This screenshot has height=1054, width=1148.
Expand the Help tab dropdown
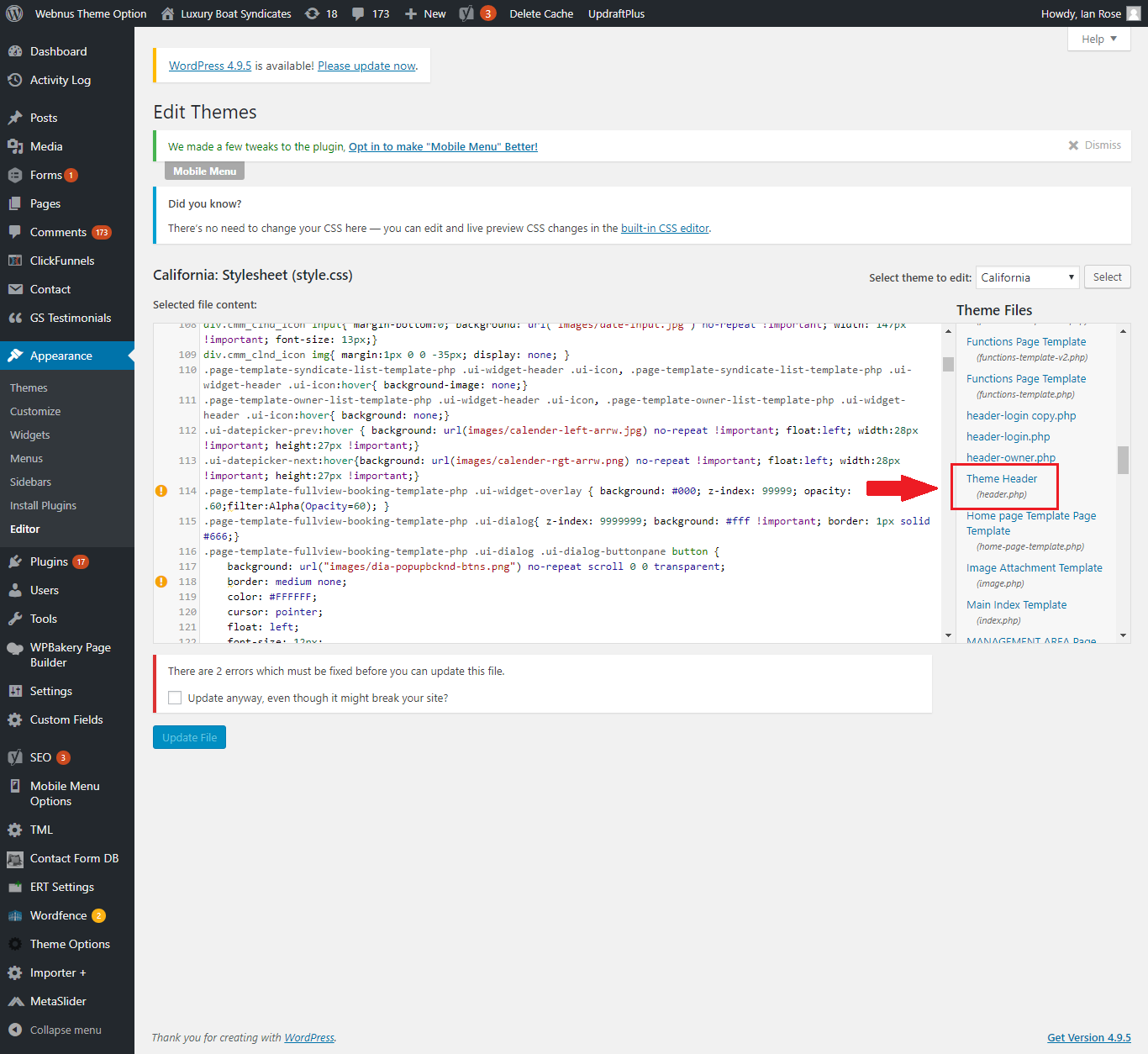tap(1099, 39)
